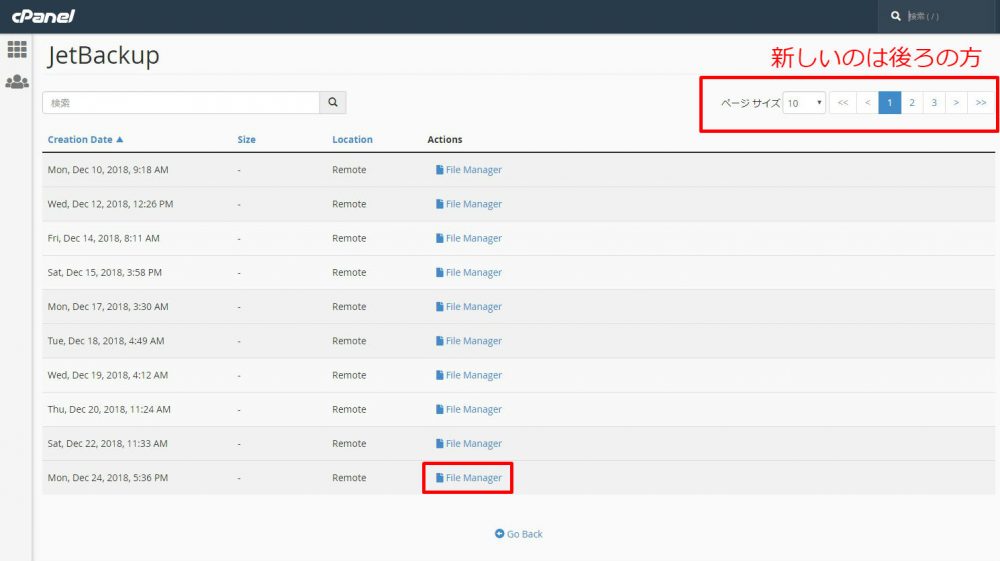Click the magnifier search button
Viewport: 1000px width, 561px height.
tap(333, 102)
